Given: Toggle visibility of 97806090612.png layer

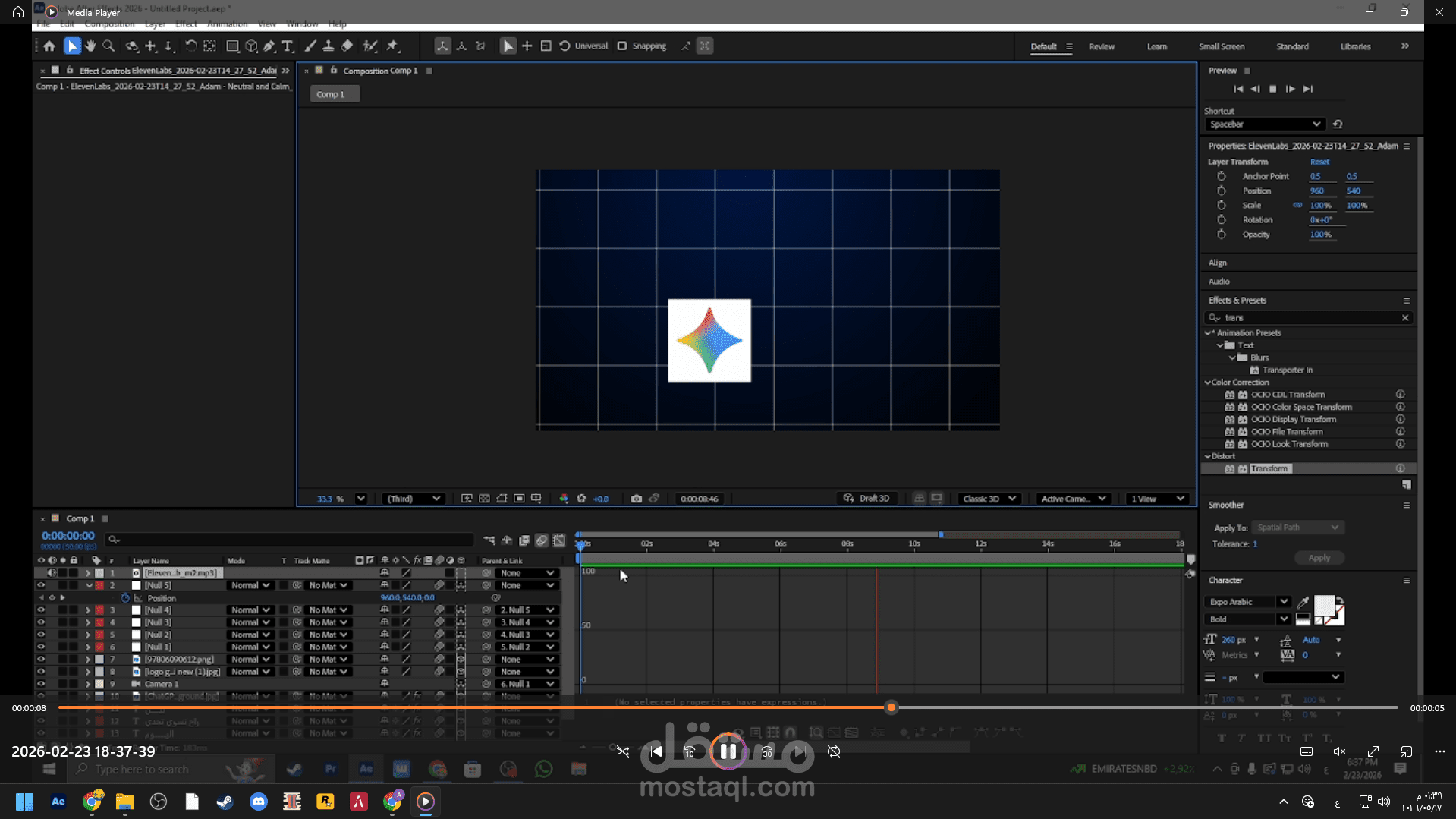Looking at the screenshot, I should pyautogui.click(x=41, y=660).
